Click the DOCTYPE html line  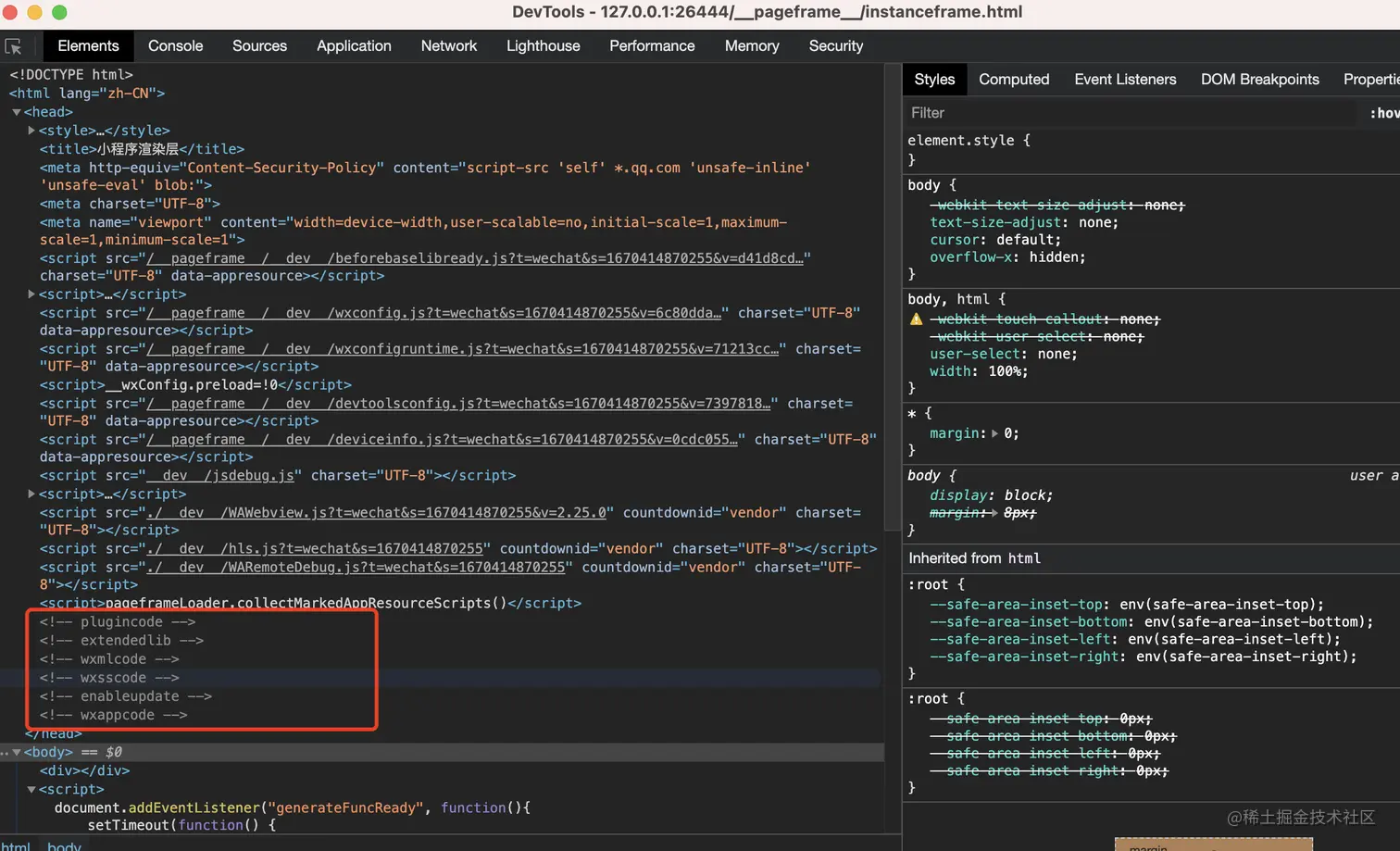tap(70, 75)
